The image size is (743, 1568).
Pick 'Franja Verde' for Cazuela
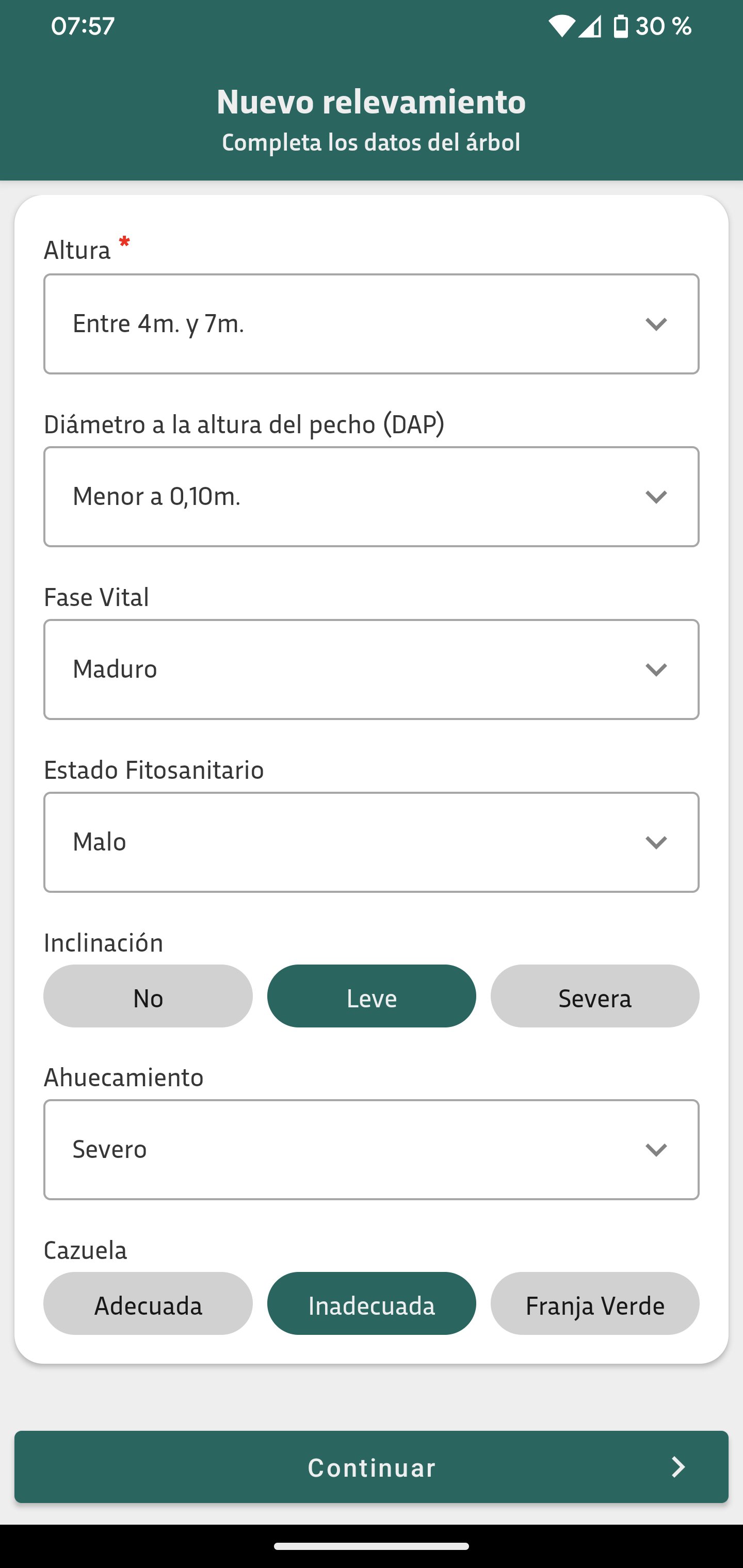point(594,1303)
